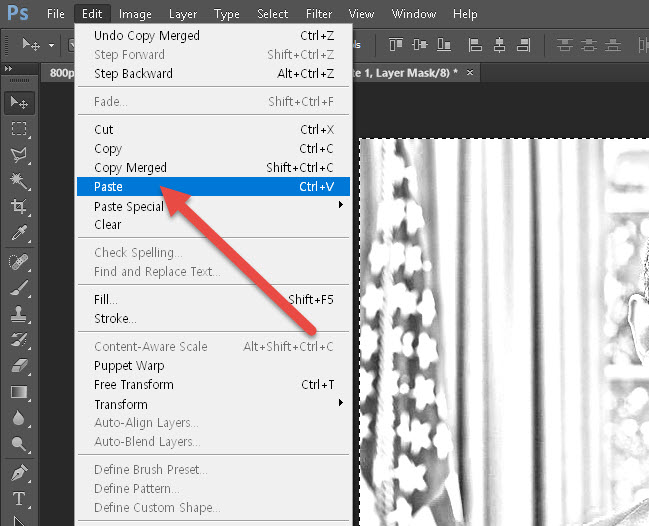
Task: Click the sketch image canvas
Action: coord(504,332)
